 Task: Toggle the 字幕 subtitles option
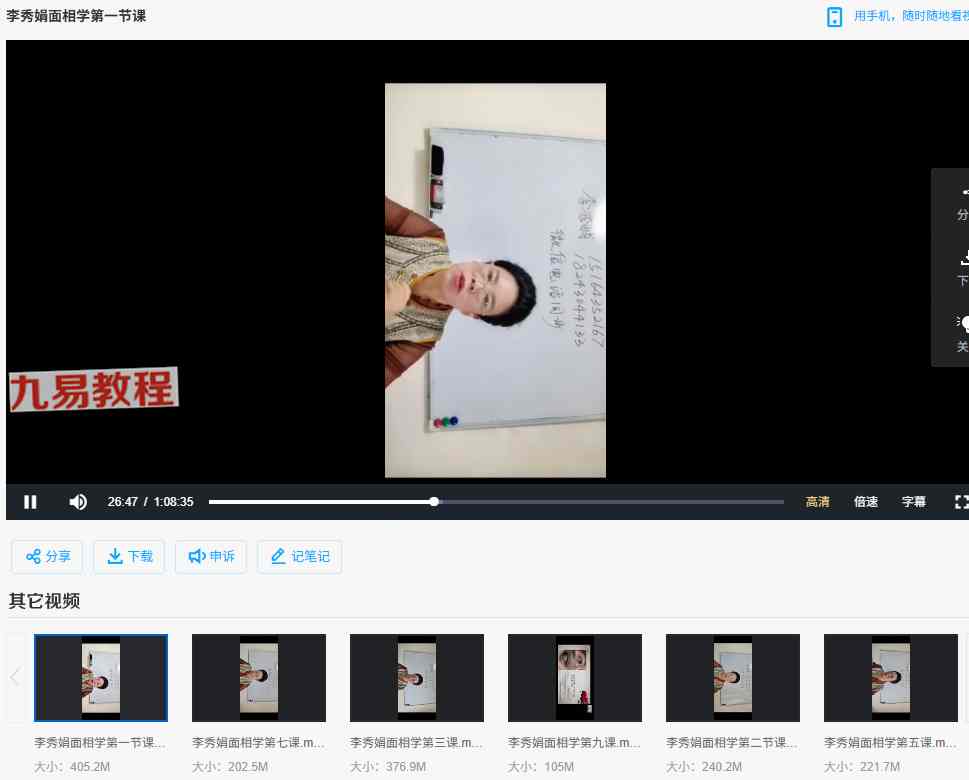[914, 502]
